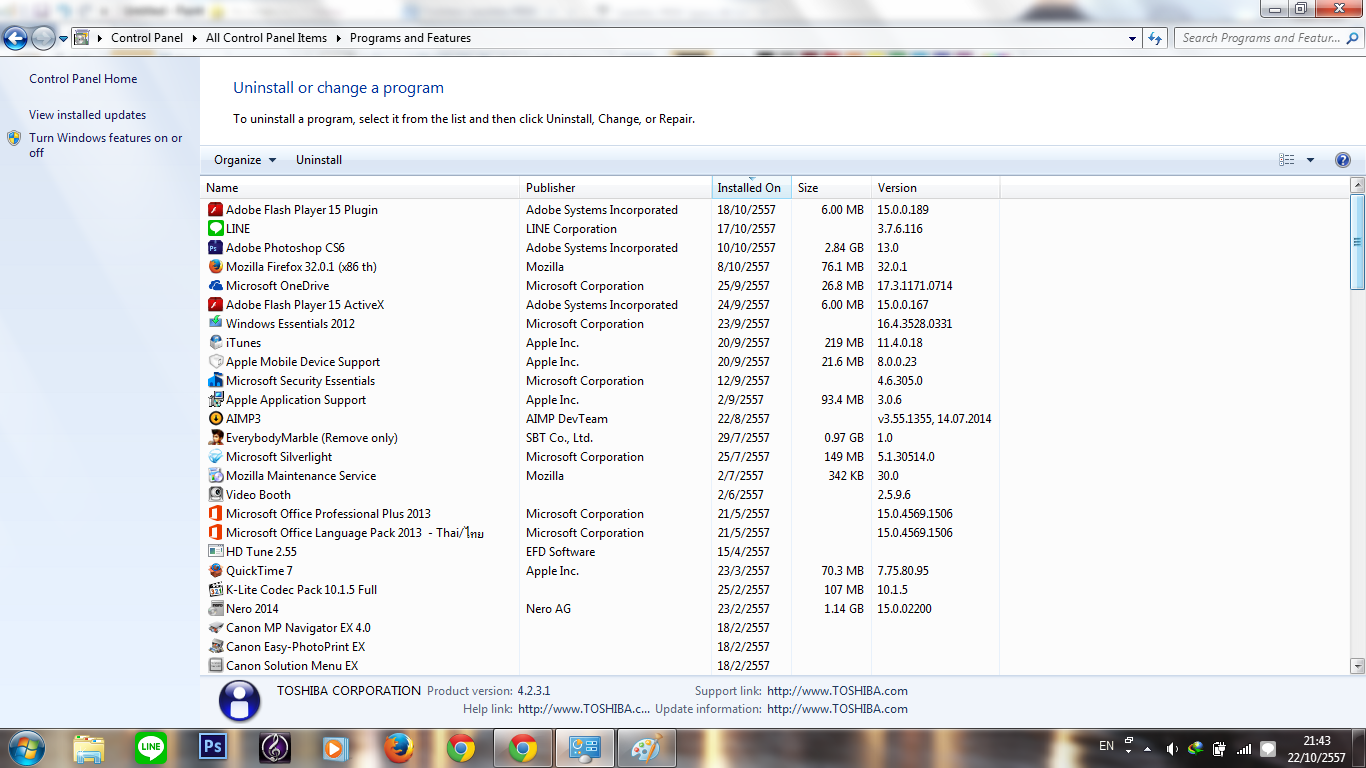Click the volume speaker tray icon
Image resolution: width=1366 pixels, height=768 pixels.
[x=1171, y=748]
